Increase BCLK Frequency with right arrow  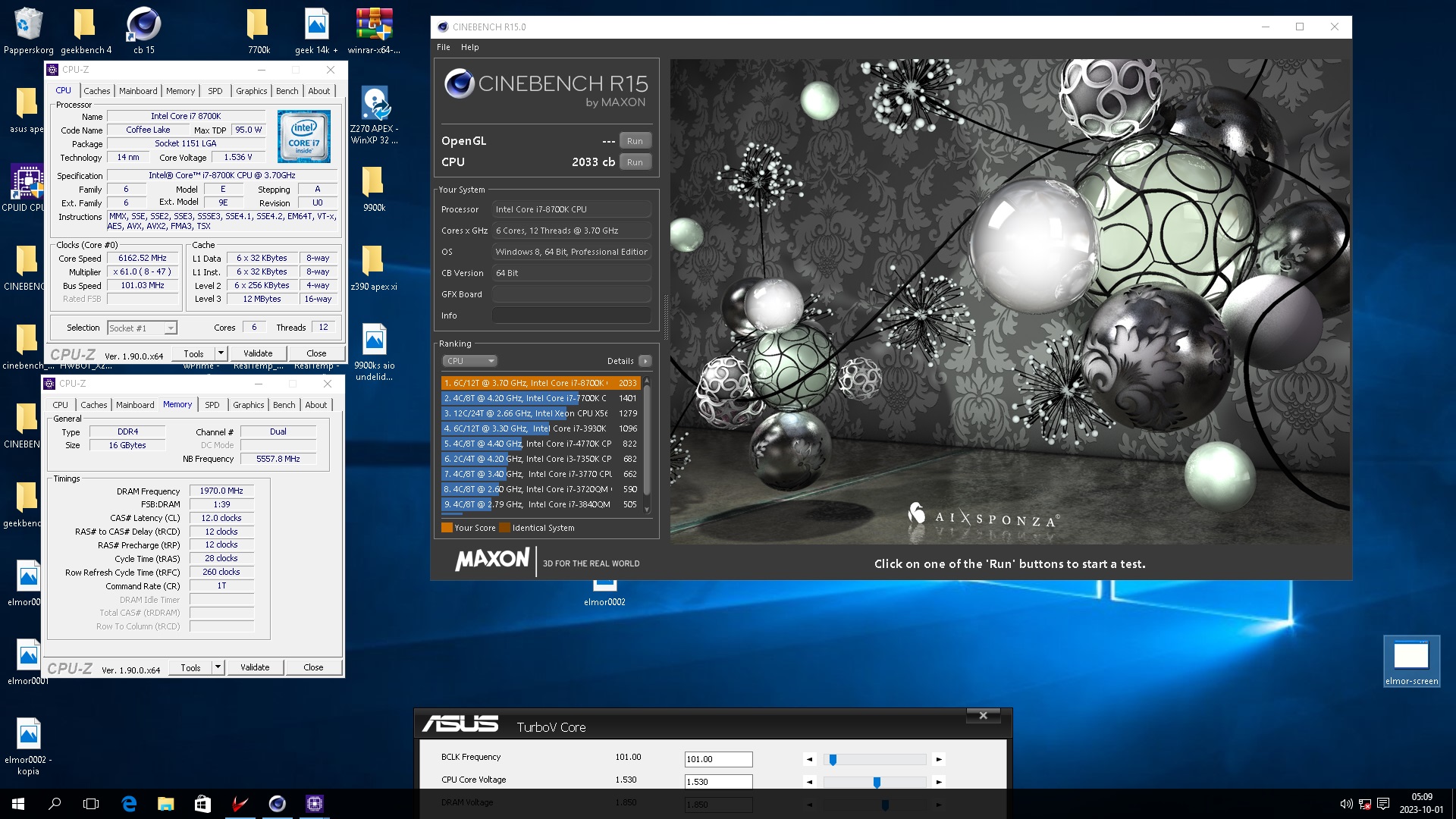pyautogui.click(x=939, y=759)
